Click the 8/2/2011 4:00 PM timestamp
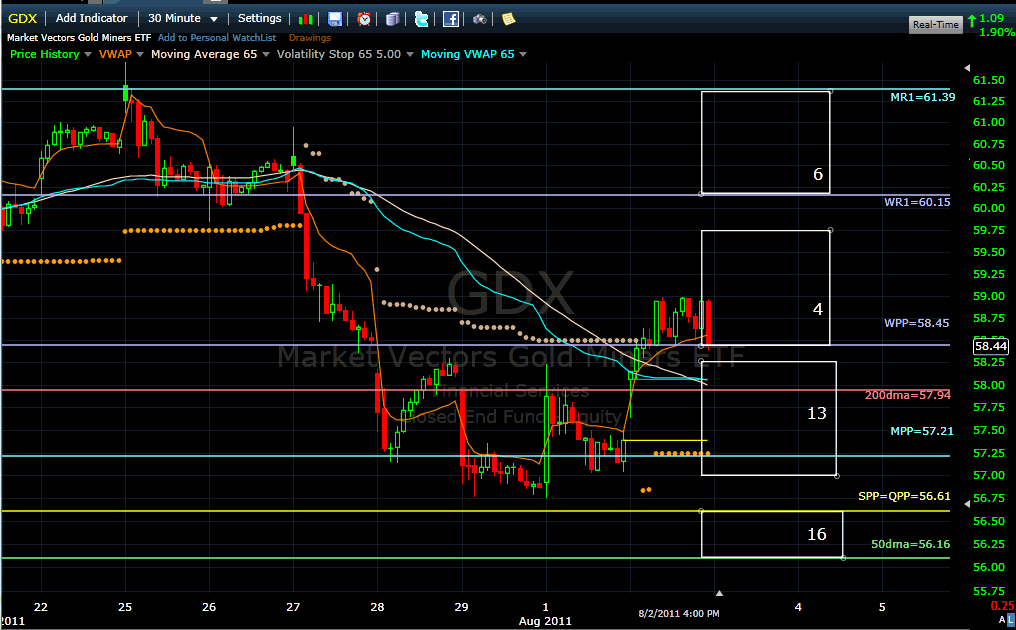Viewport: 1016px width, 630px height. point(679,613)
